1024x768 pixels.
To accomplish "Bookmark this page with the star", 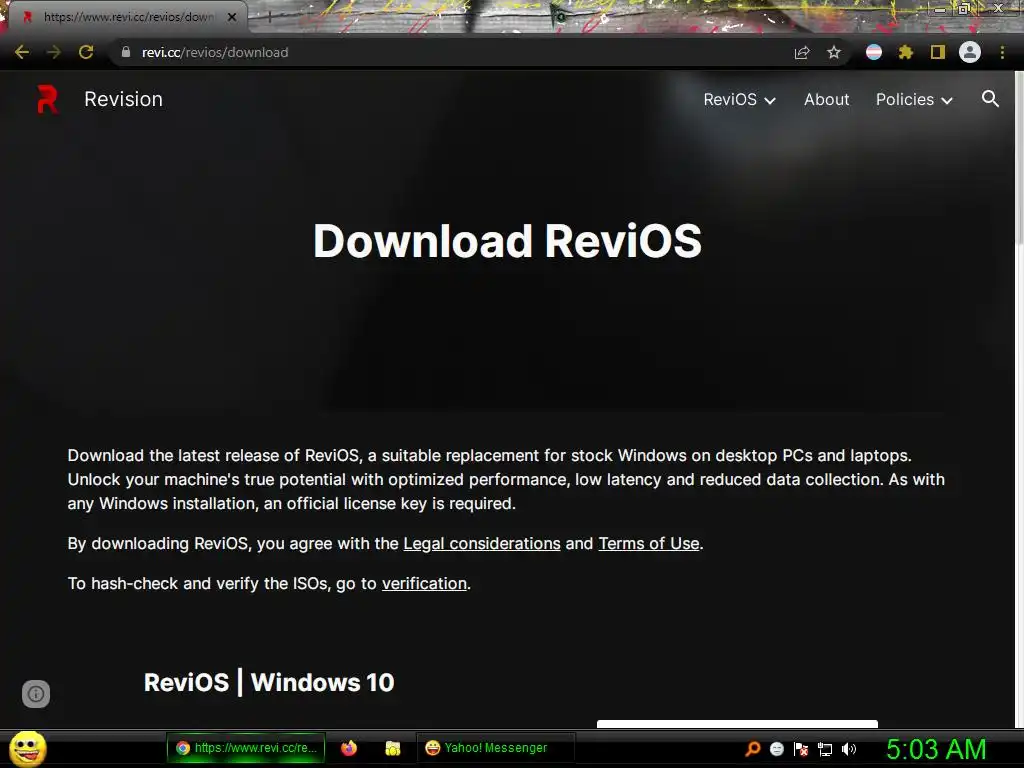I will point(834,52).
